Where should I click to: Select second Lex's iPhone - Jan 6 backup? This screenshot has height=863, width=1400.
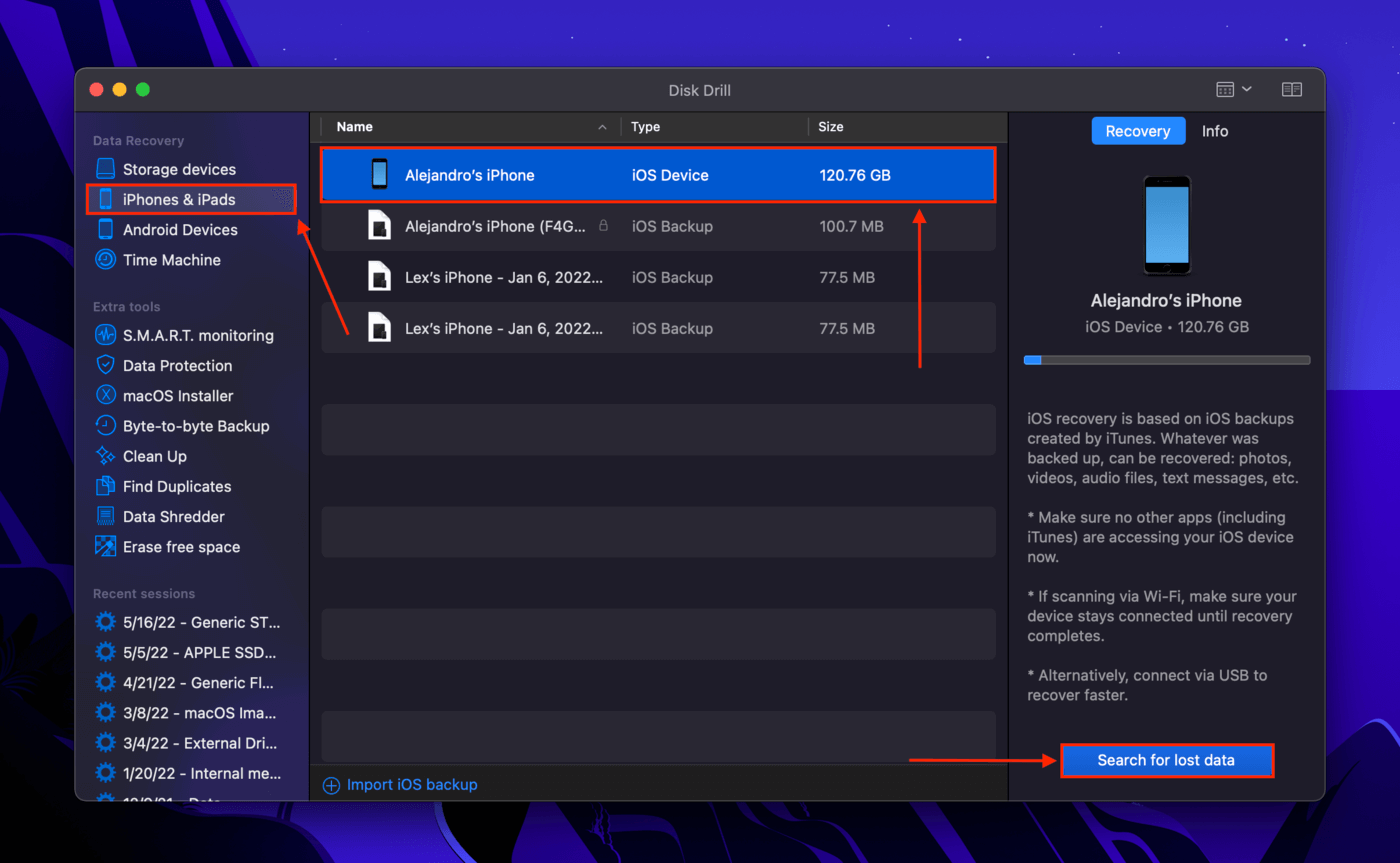coord(658,328)
